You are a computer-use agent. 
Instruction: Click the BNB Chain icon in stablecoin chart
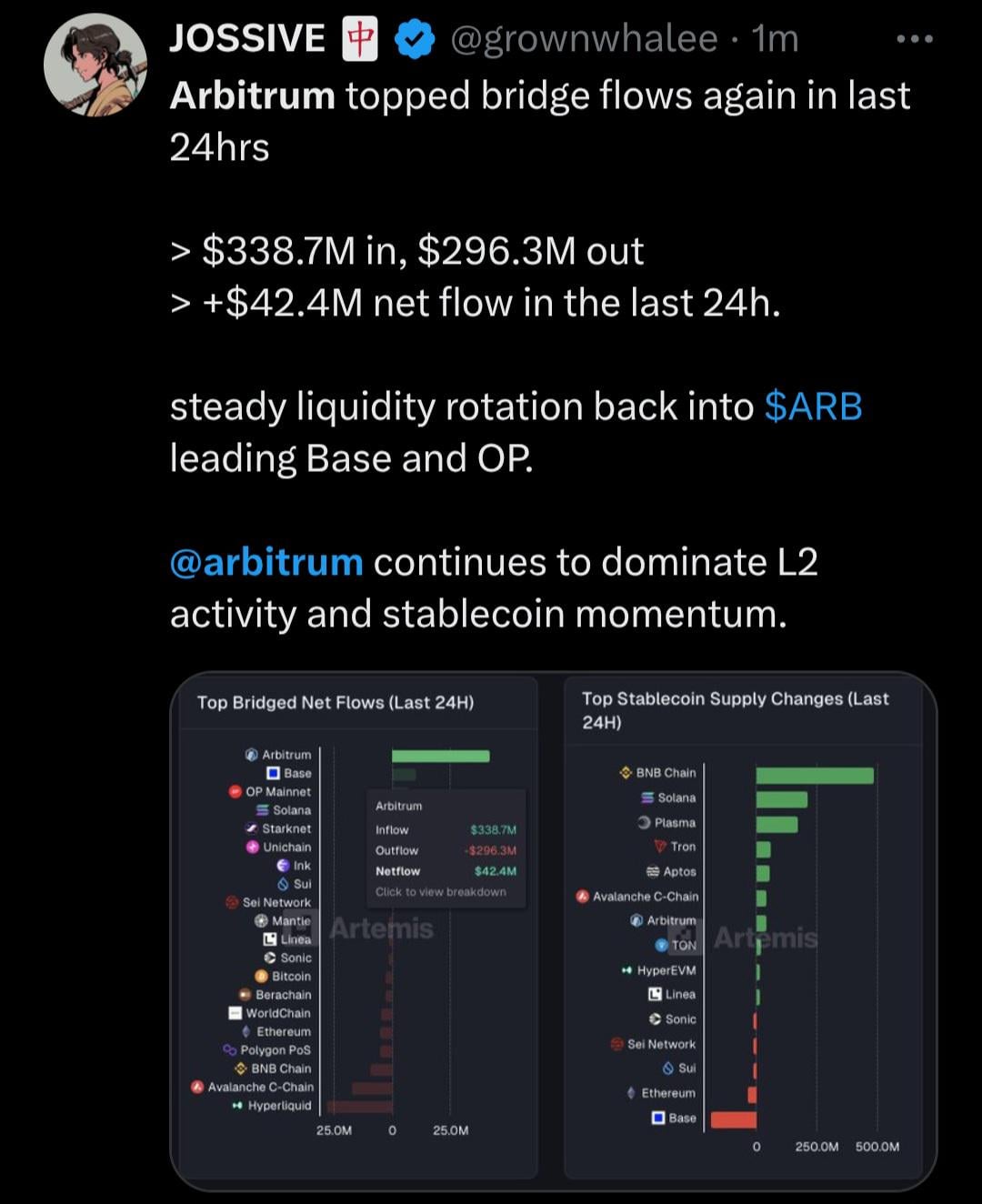626,773
